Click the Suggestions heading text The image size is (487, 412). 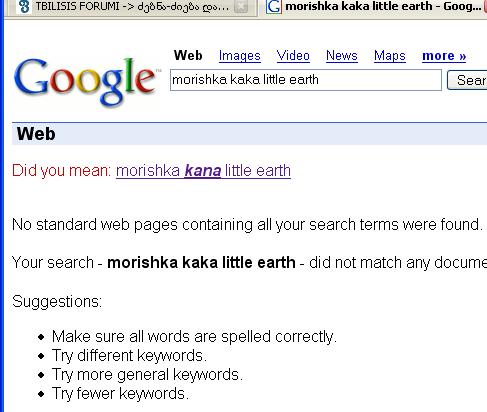tap(57, 302)
